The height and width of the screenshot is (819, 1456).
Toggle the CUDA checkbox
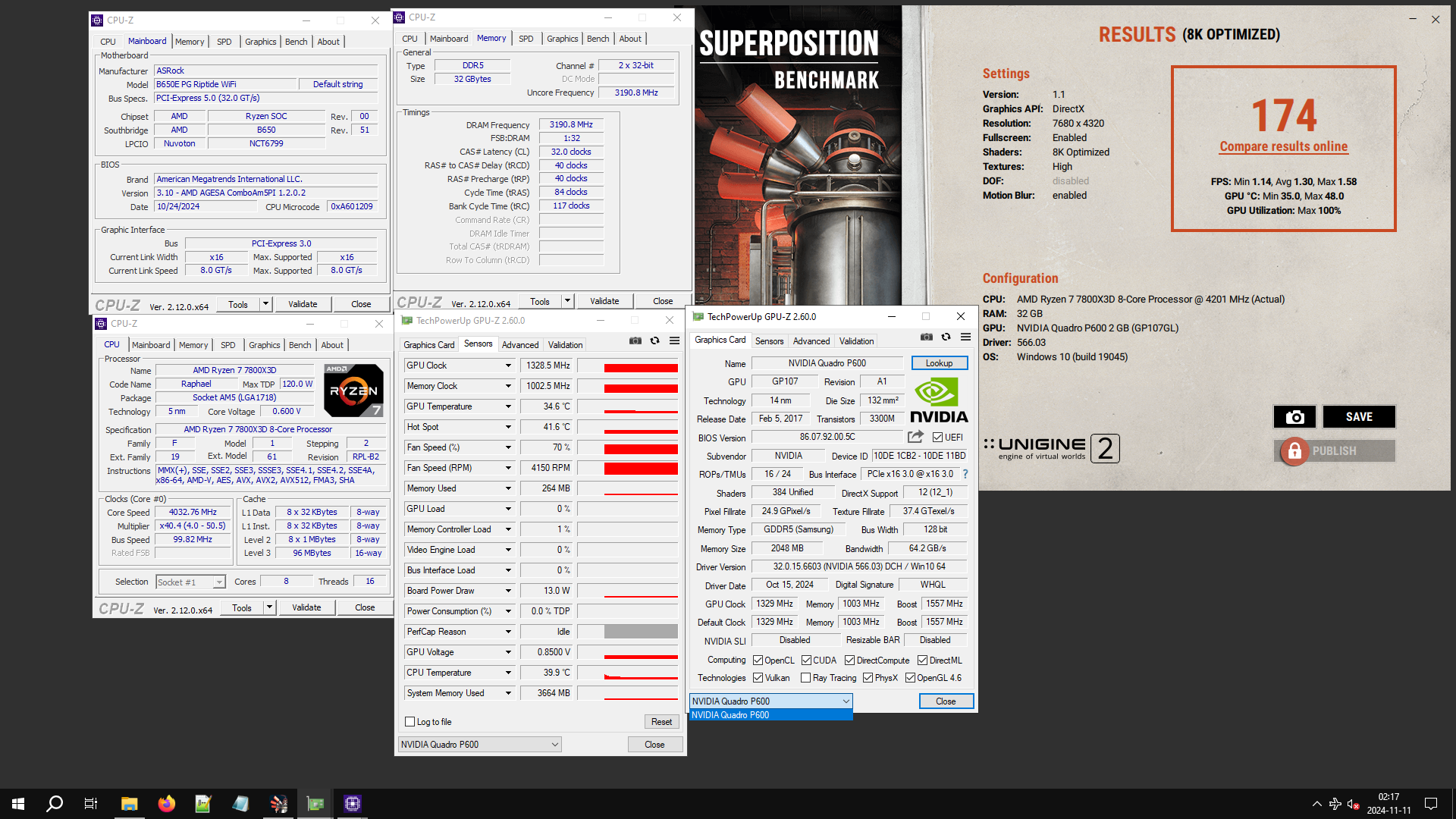[806, 661]
